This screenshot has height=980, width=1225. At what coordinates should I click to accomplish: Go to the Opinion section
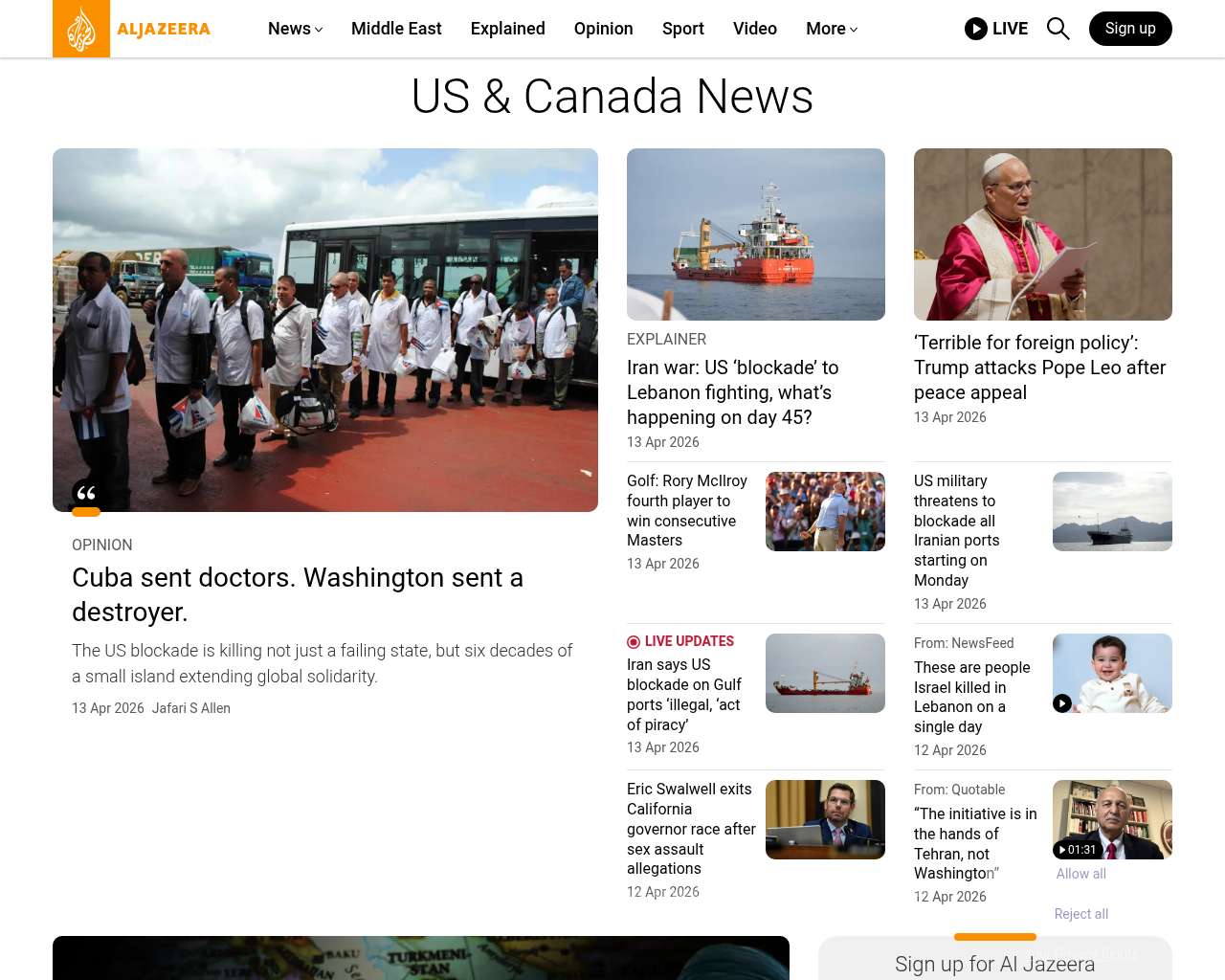tap(604, 29)
